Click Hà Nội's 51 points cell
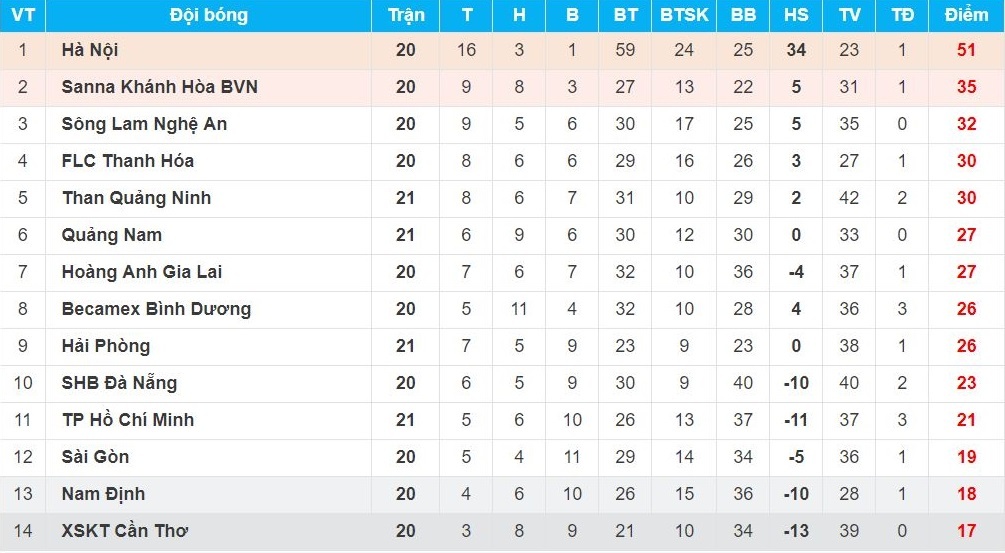Viewport: 1005px width, 553px height. pos(965,50)
